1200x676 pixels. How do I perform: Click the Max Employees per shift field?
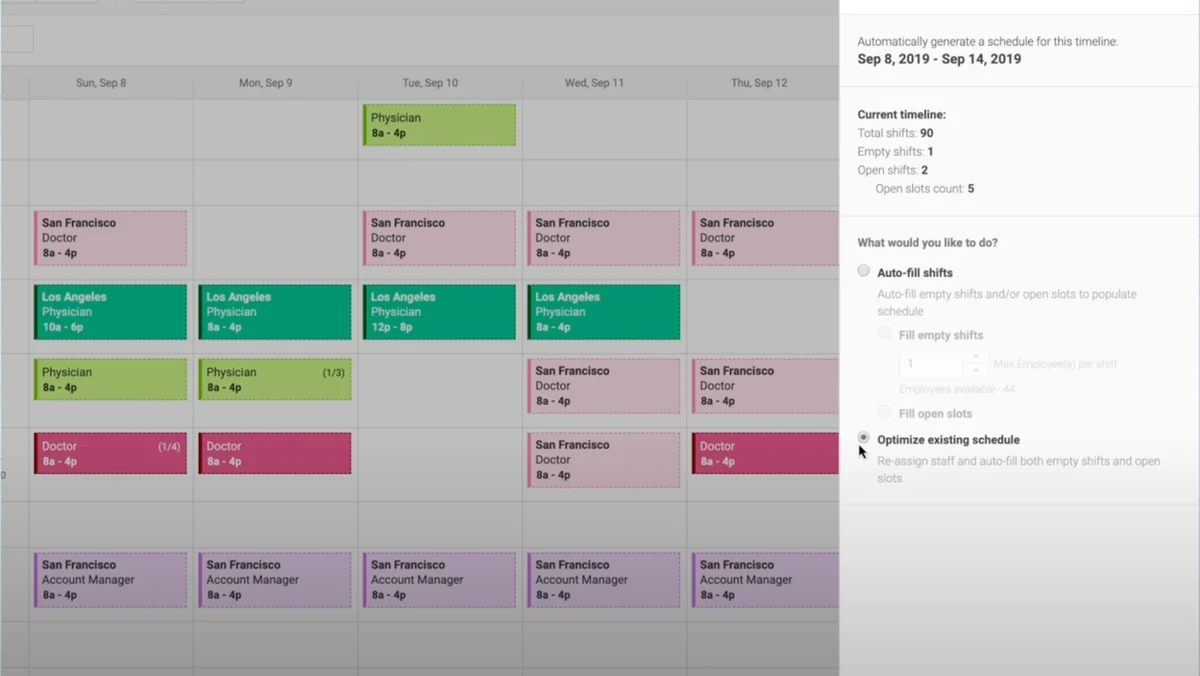tap(930, 364)
